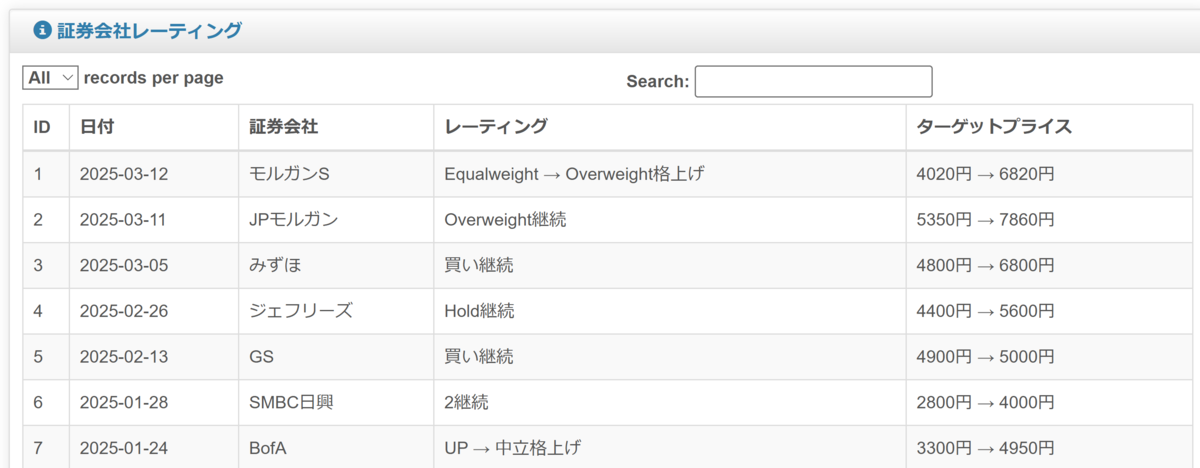
Task: Click ID cell 1 in モルガンS row
Action: pos(46,174)
